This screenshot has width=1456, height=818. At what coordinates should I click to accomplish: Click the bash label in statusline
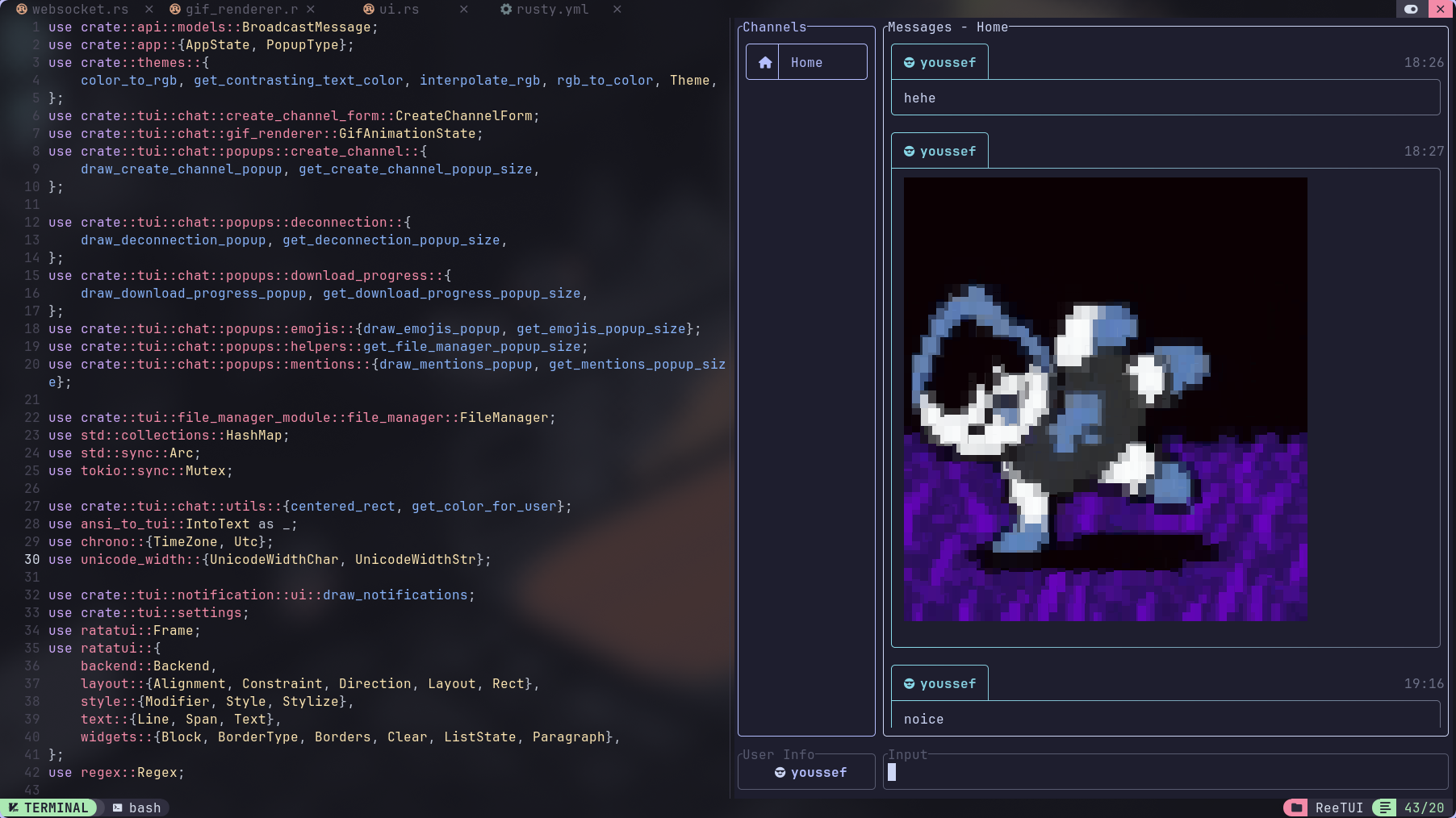(x=144, y=808)
